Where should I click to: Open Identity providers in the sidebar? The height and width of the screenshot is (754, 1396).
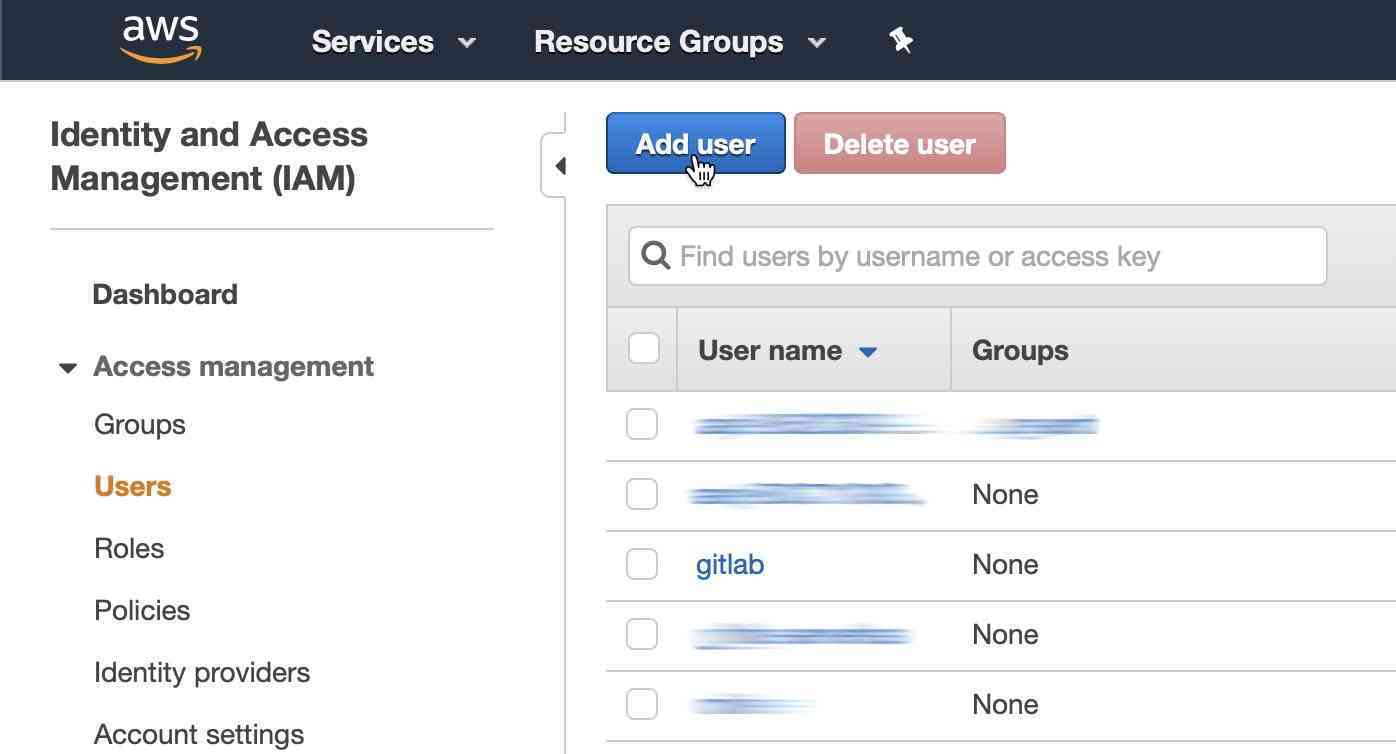pos(202,673)
